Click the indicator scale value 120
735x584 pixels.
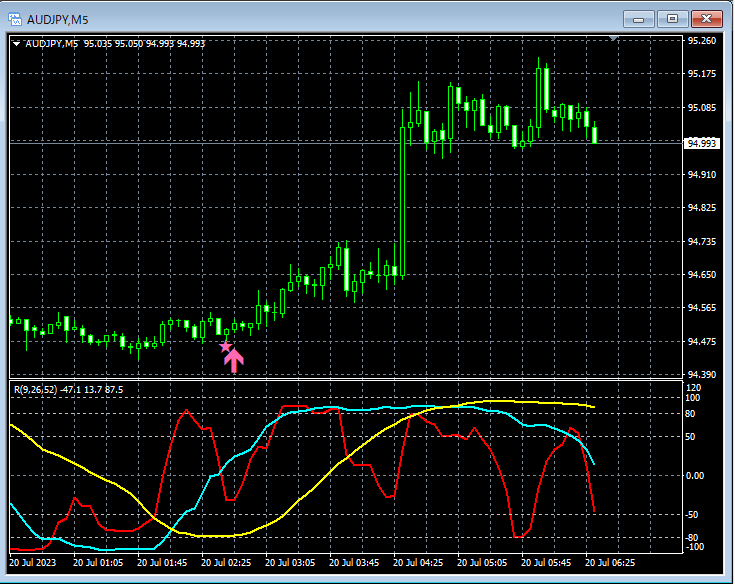pyautogui.click(x=693, y=388)
